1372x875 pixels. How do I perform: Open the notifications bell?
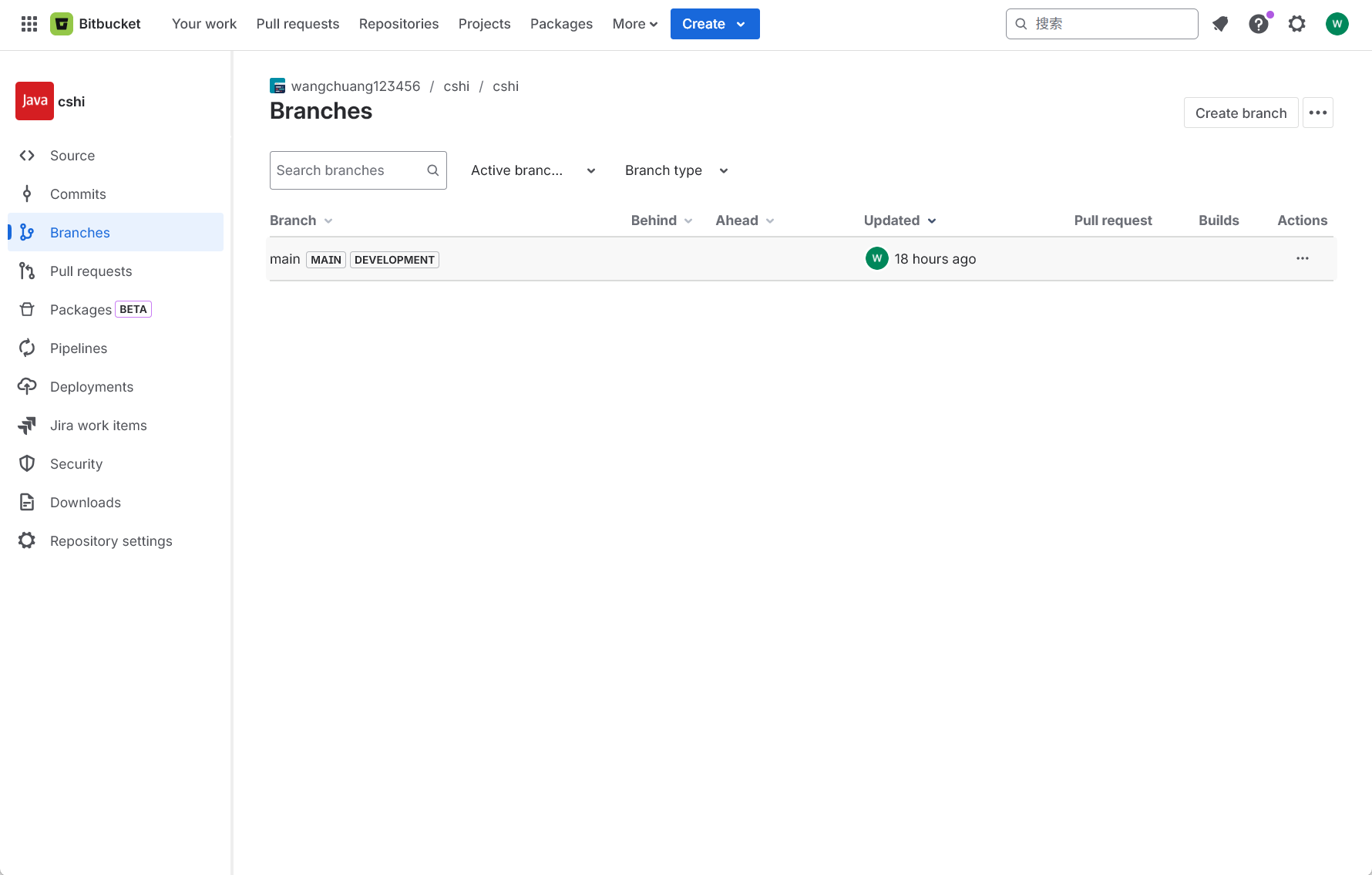[x=1220, y=24]
